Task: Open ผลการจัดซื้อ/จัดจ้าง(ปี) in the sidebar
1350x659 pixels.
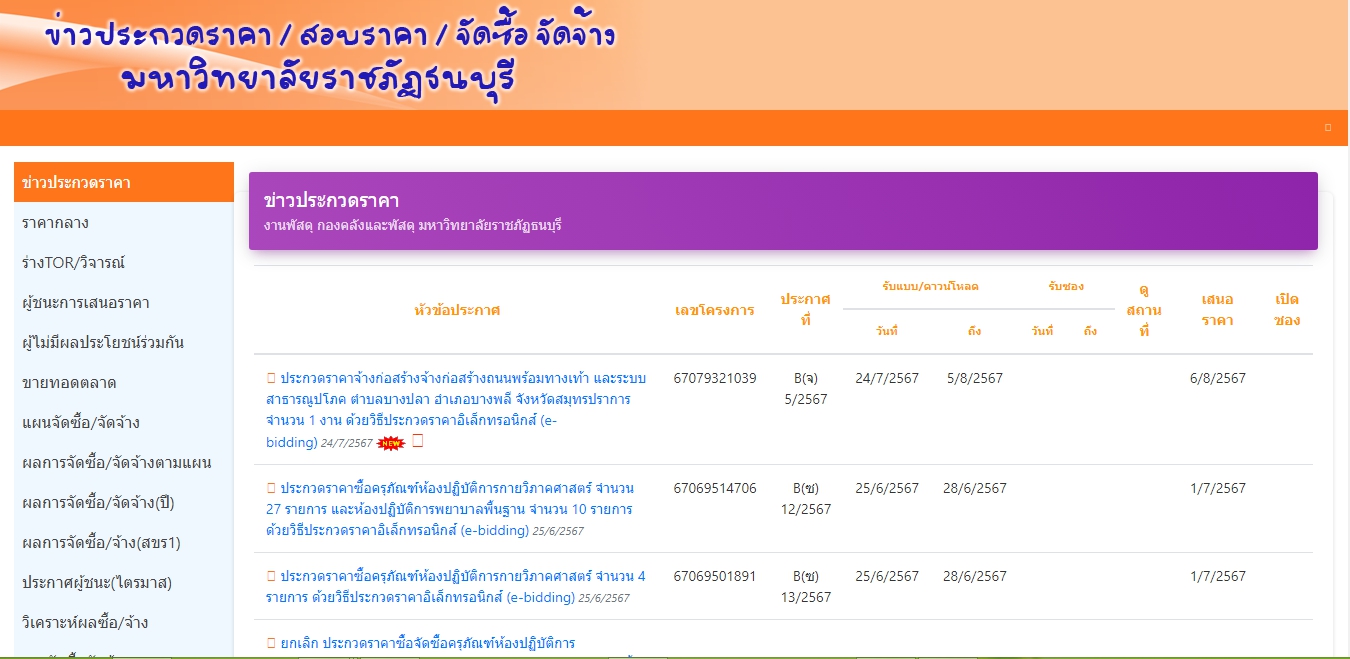Action: click(x=124, y=503)
